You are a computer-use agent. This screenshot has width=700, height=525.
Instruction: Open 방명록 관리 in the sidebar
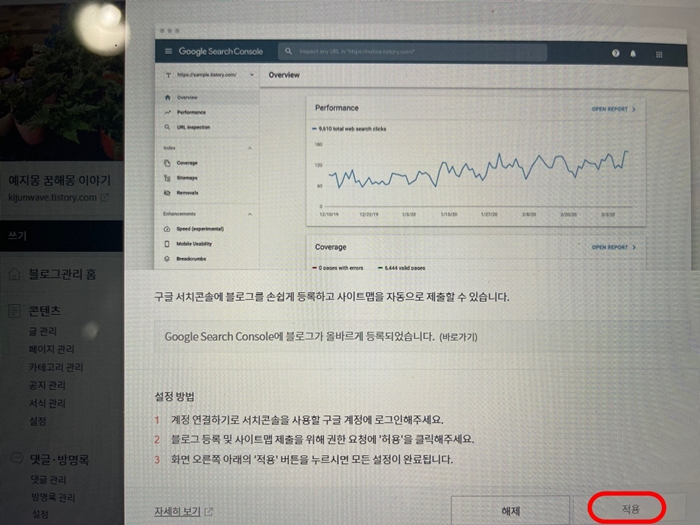pyautogui.click(x=53, y=497)
